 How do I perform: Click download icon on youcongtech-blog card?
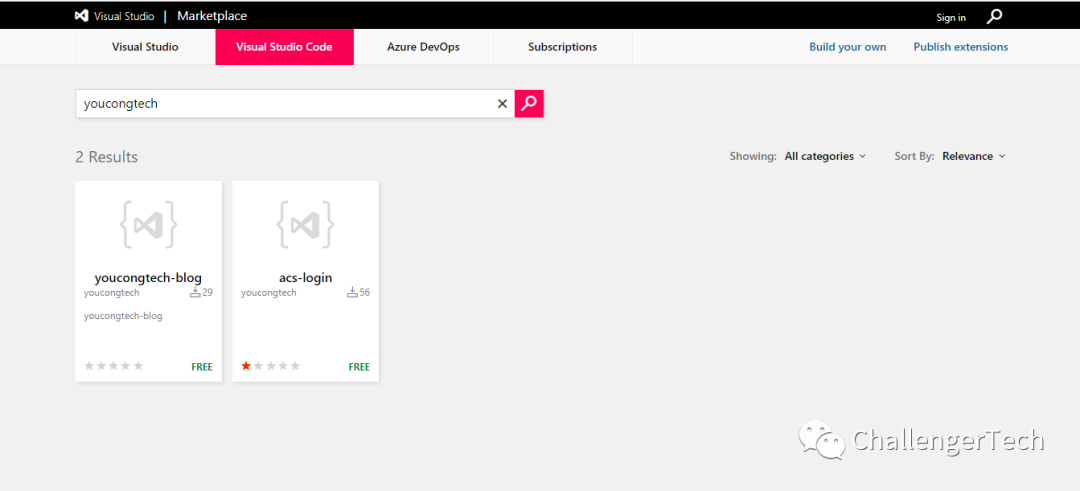(x=195, y=293)
